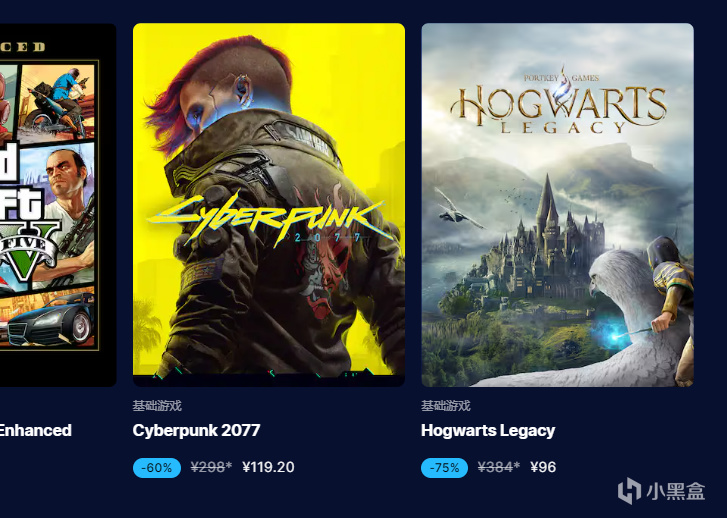
Task: Click the ¥96 sale price
Action: [543, 467]
